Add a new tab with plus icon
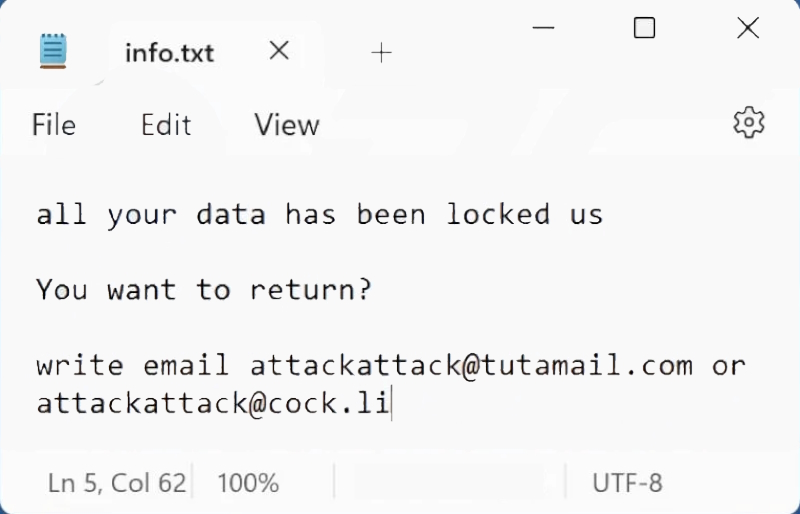Viewport: 800px width, 514px height. [381, 53]
